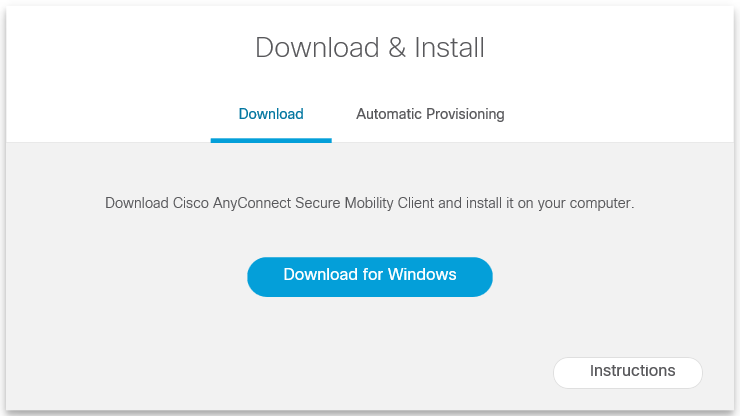
Task: Click the Download & Install heading
Action: [x=370, y=48]
